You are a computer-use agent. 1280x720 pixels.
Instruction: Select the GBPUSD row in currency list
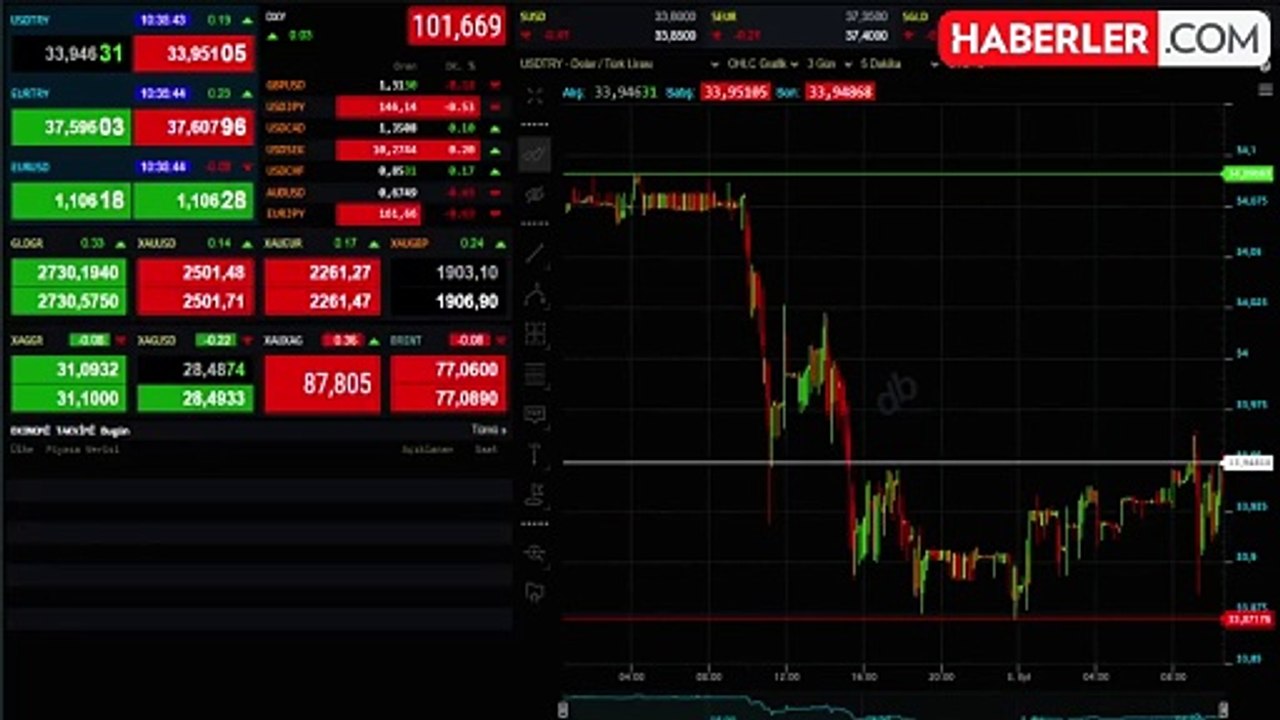(x=383, y=85)
